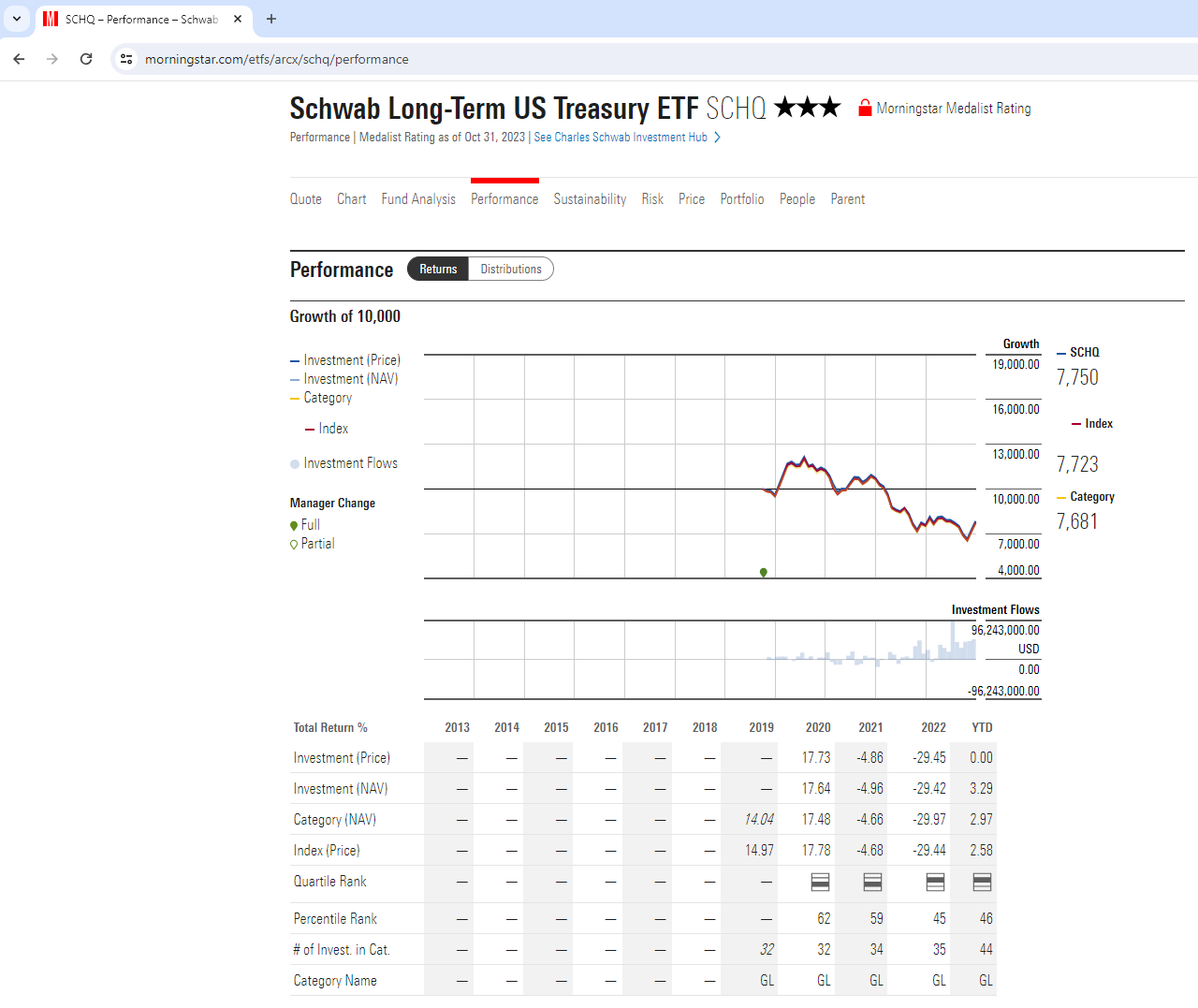This screenshot has height=1008, width=1198.
Task: Open the Risk tab
Action: click(x=652, y=199)
